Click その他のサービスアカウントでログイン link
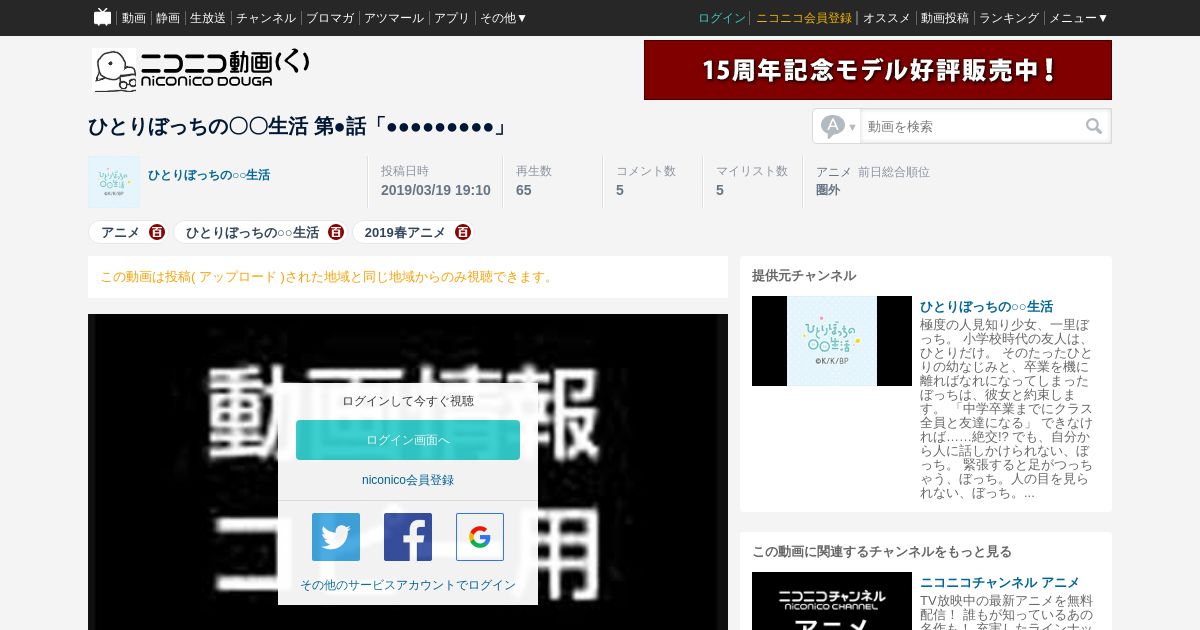 408,585
